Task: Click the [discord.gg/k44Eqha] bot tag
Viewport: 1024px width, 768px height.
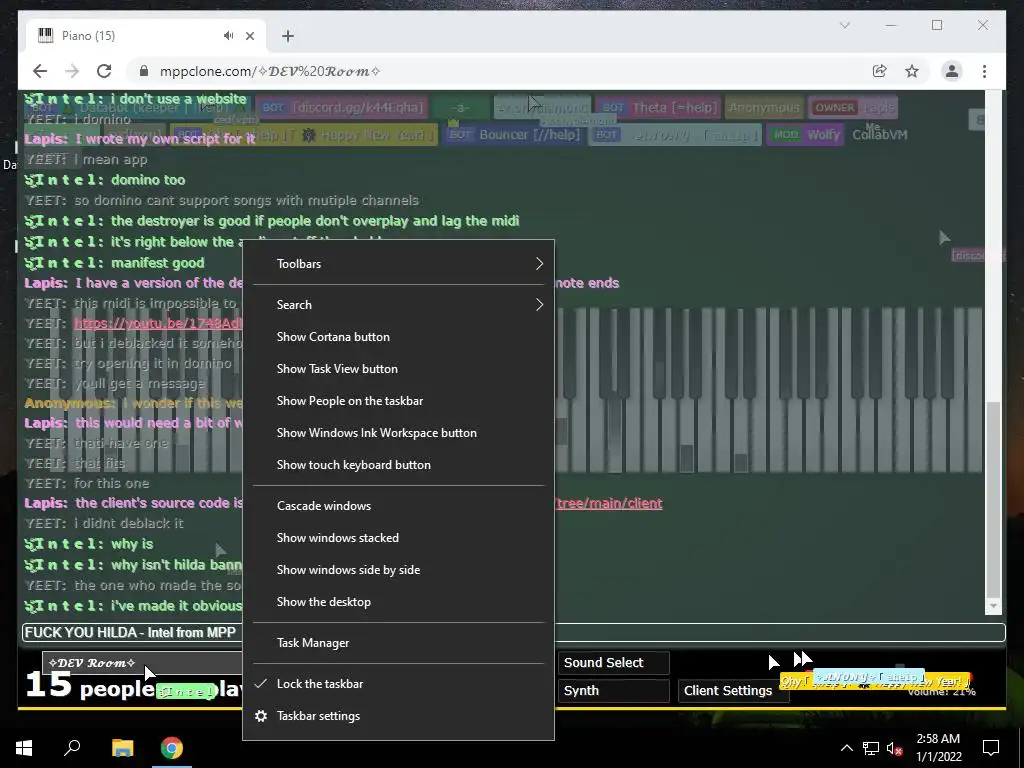Action: [x=342, y=108]
